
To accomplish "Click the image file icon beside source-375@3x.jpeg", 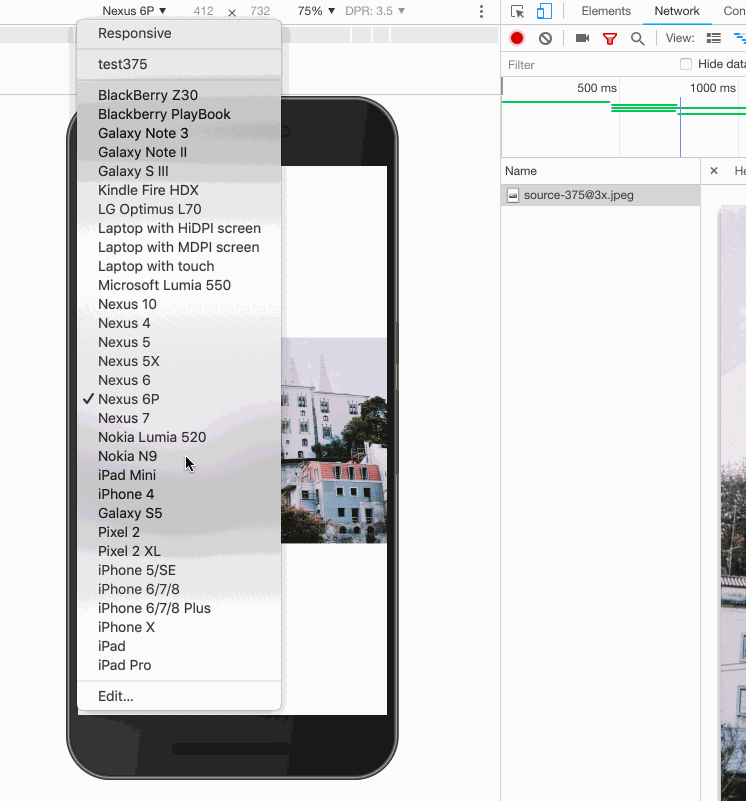I will click(x=512, y=195).
